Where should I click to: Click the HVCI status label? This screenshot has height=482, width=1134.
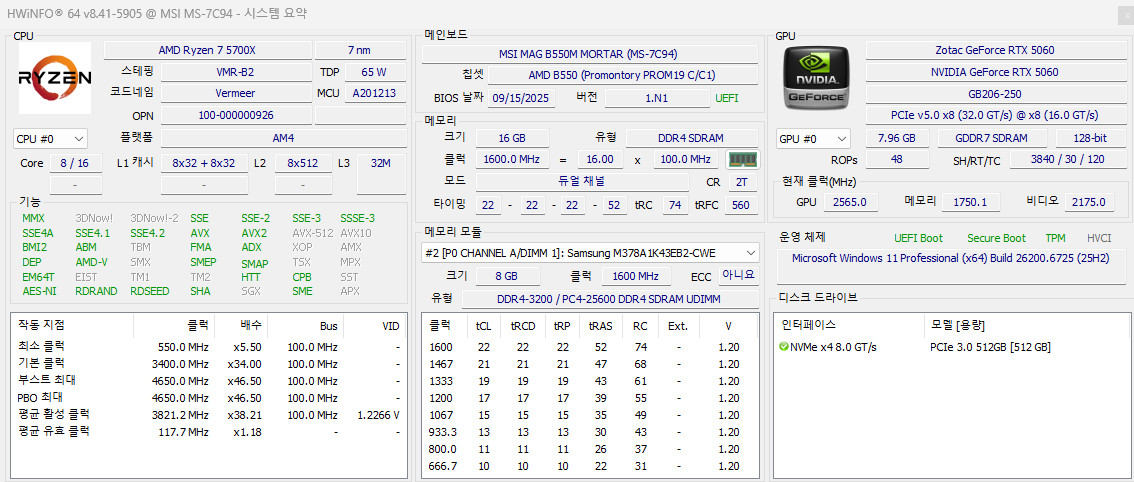tap(1099, 238)
